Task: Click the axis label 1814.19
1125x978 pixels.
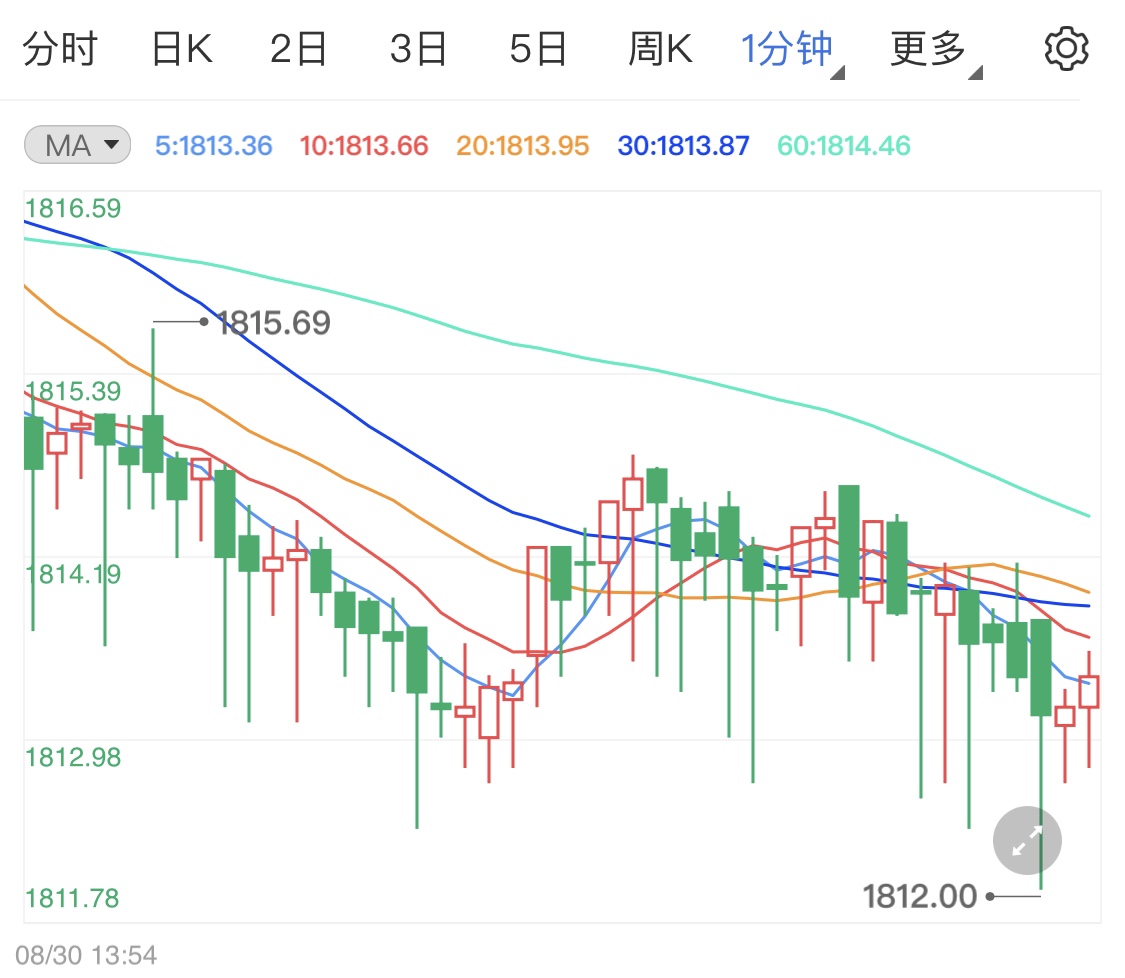Action: tap(73, 574)
